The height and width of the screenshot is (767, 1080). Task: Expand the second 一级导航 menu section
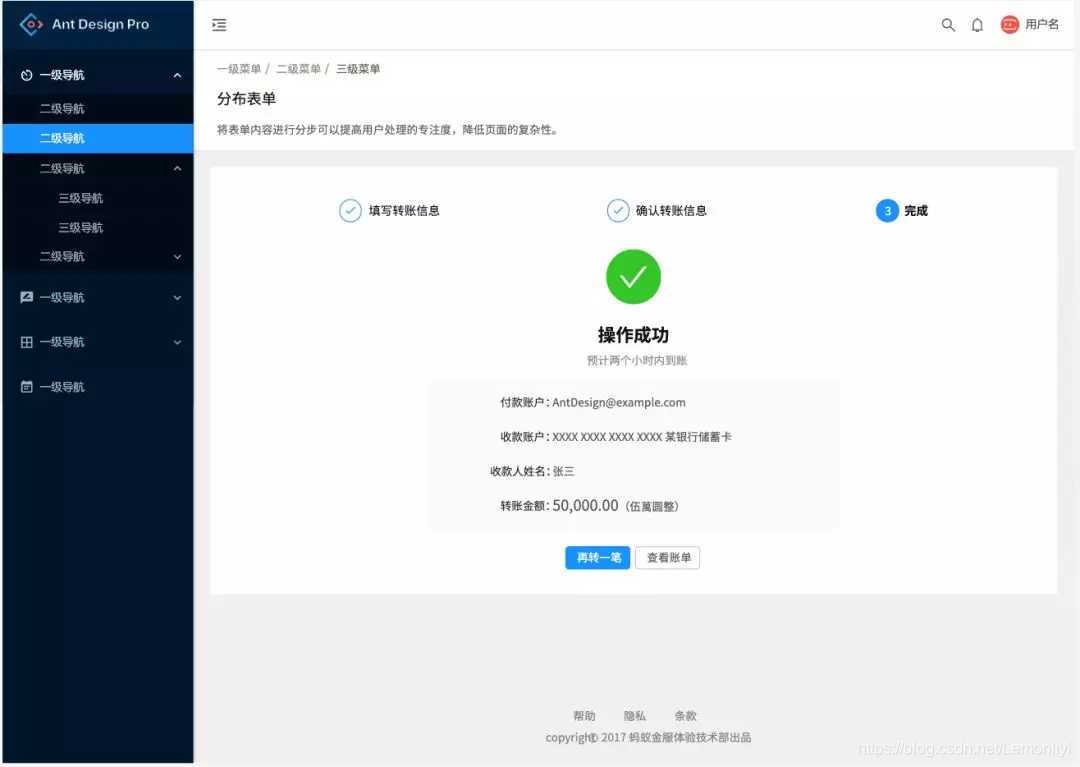(96, 297)
